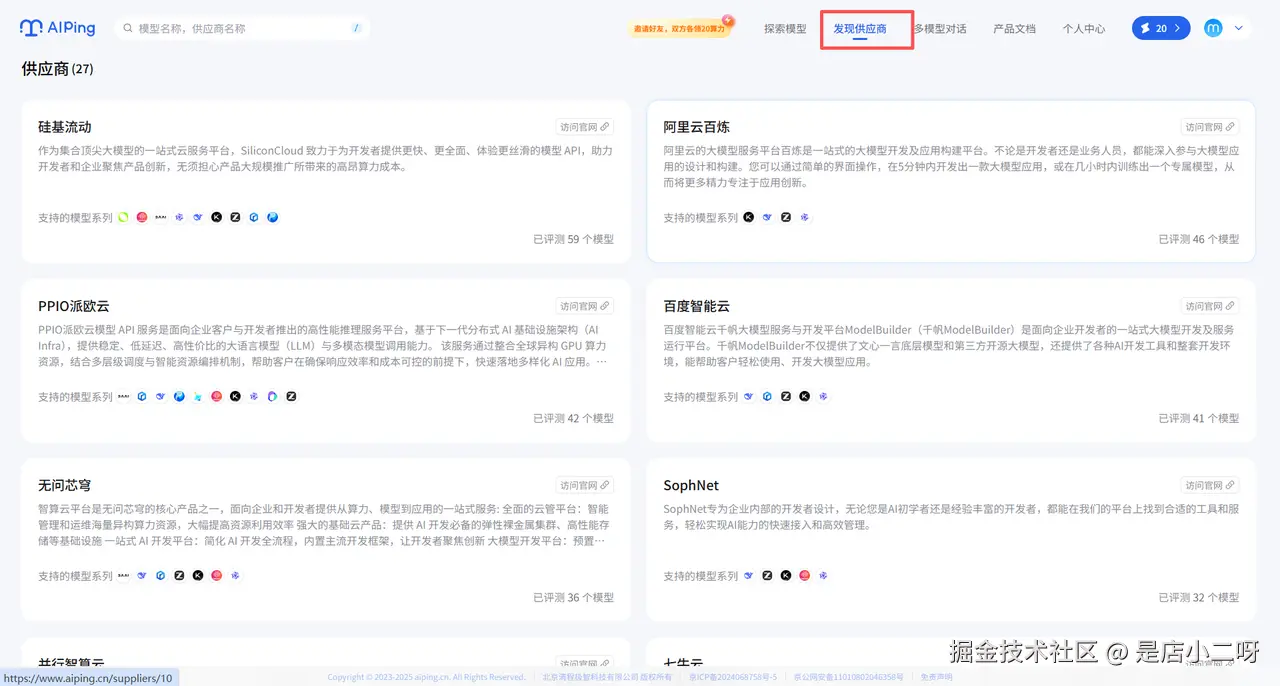1280x686 pixels.
Task: Click black Z model icon in 无问芯穹 card
Action: coord(179,575)
